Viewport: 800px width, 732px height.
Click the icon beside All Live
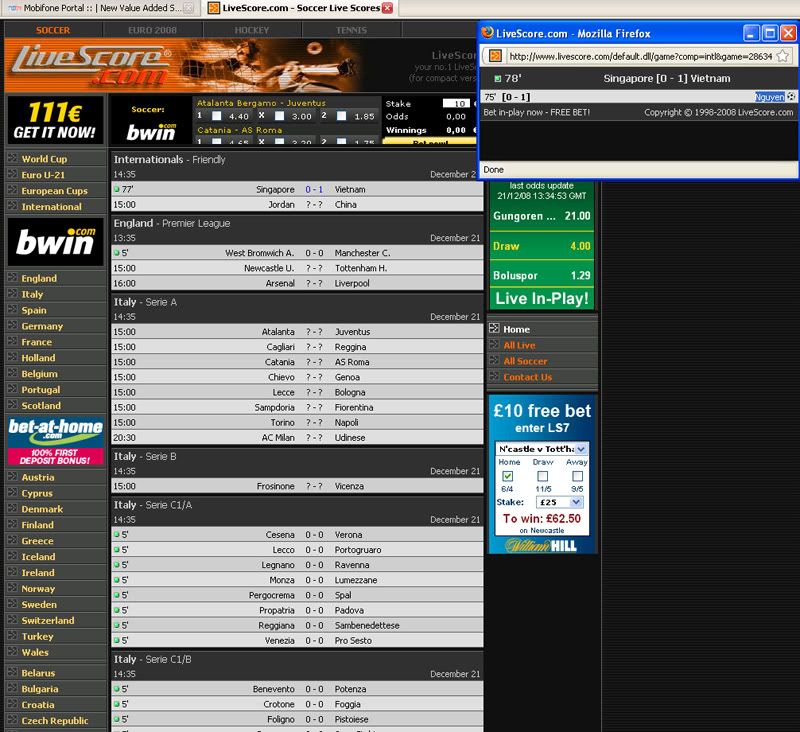coord(494,344)
